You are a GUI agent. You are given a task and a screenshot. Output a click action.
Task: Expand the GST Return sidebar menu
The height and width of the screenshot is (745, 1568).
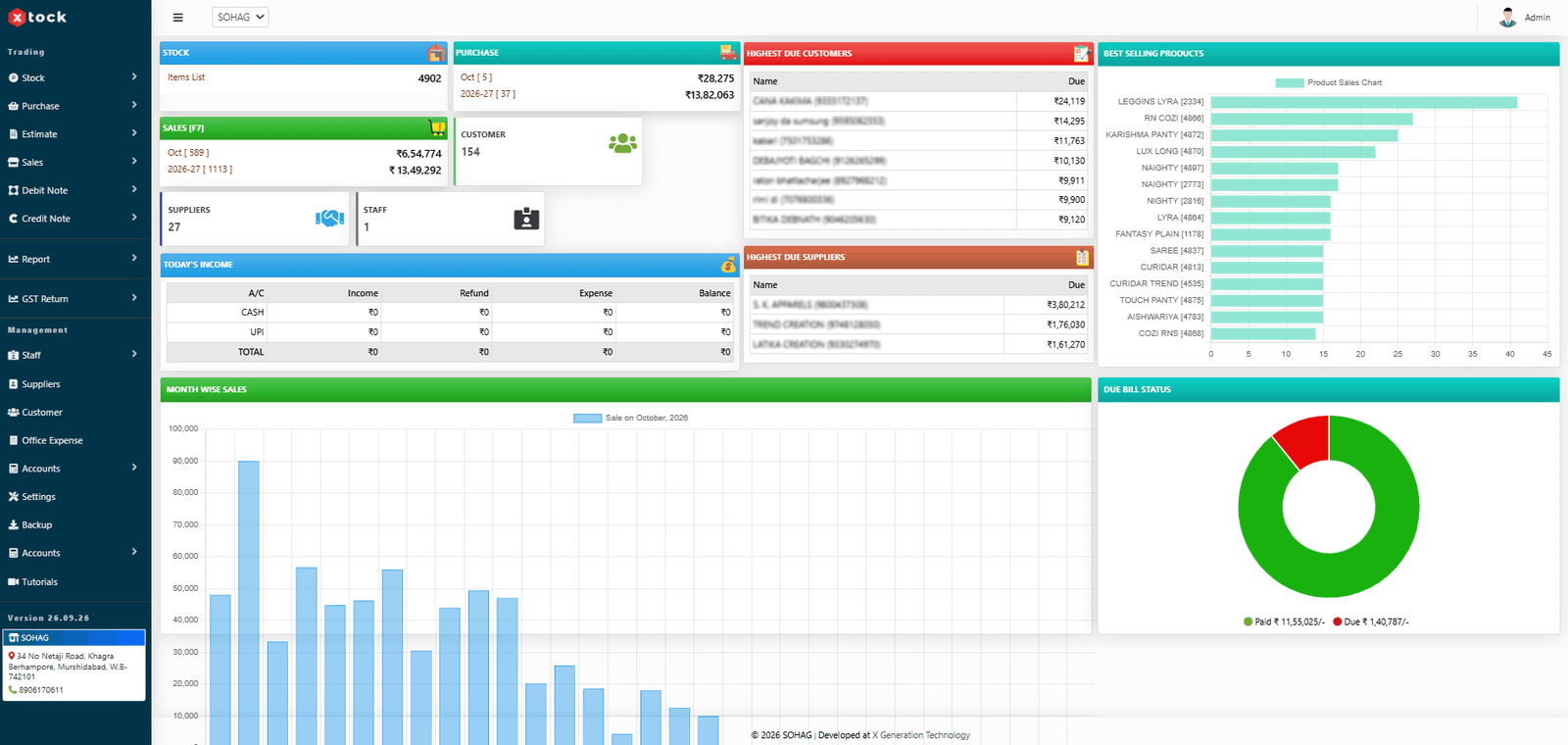pos(75,299)
